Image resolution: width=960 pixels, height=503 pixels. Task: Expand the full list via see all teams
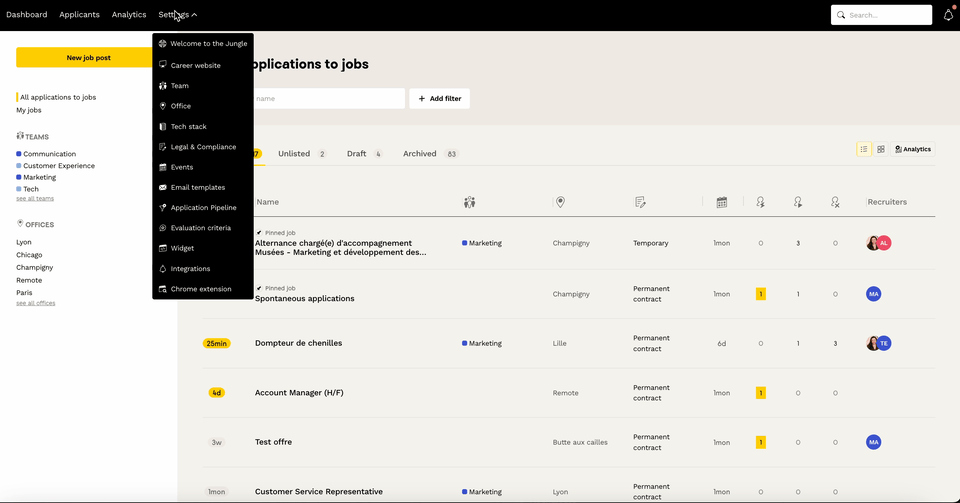click(35, 199)
